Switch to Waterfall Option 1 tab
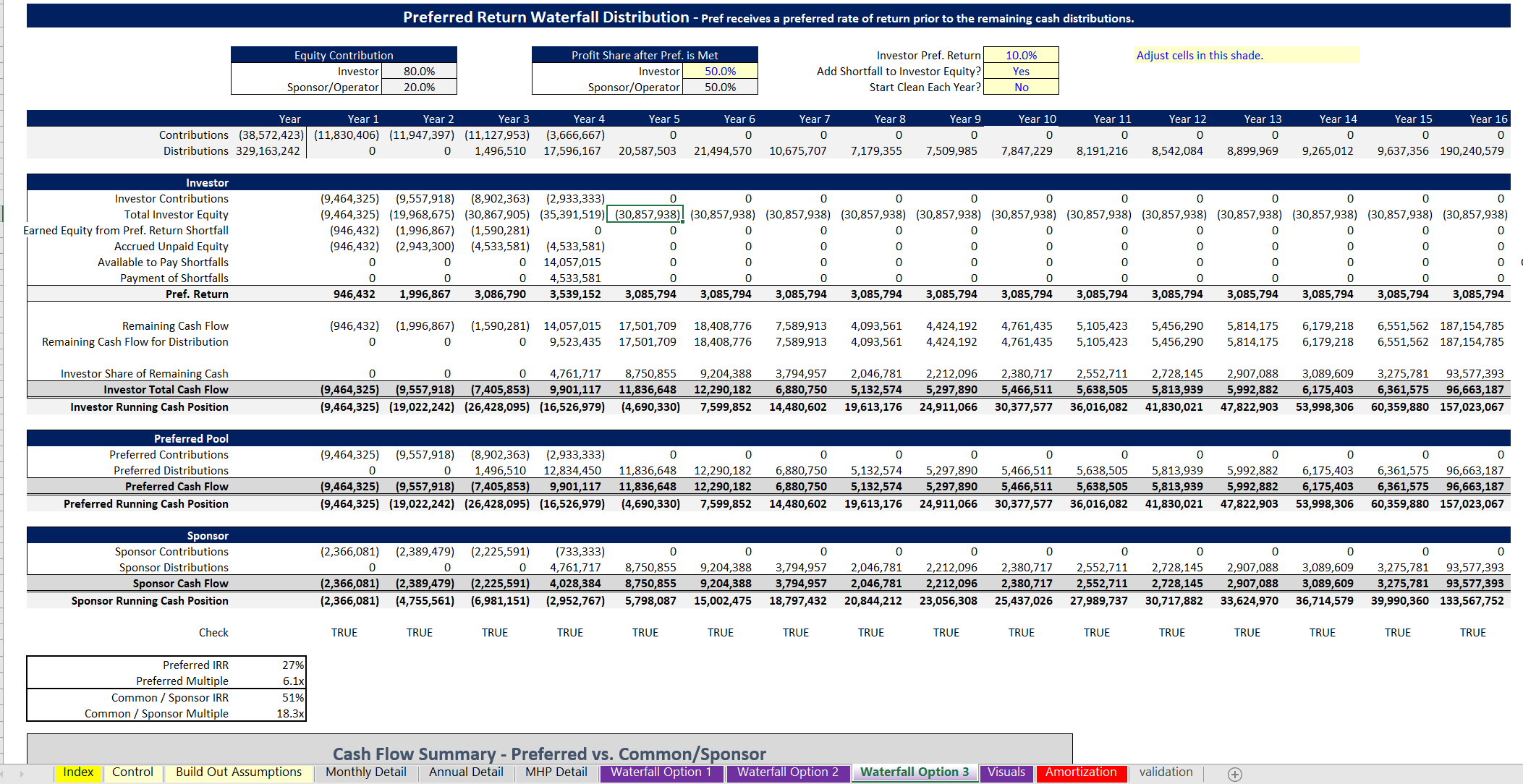The width and height of the screenshot is (1523, 784). point(661,772)
